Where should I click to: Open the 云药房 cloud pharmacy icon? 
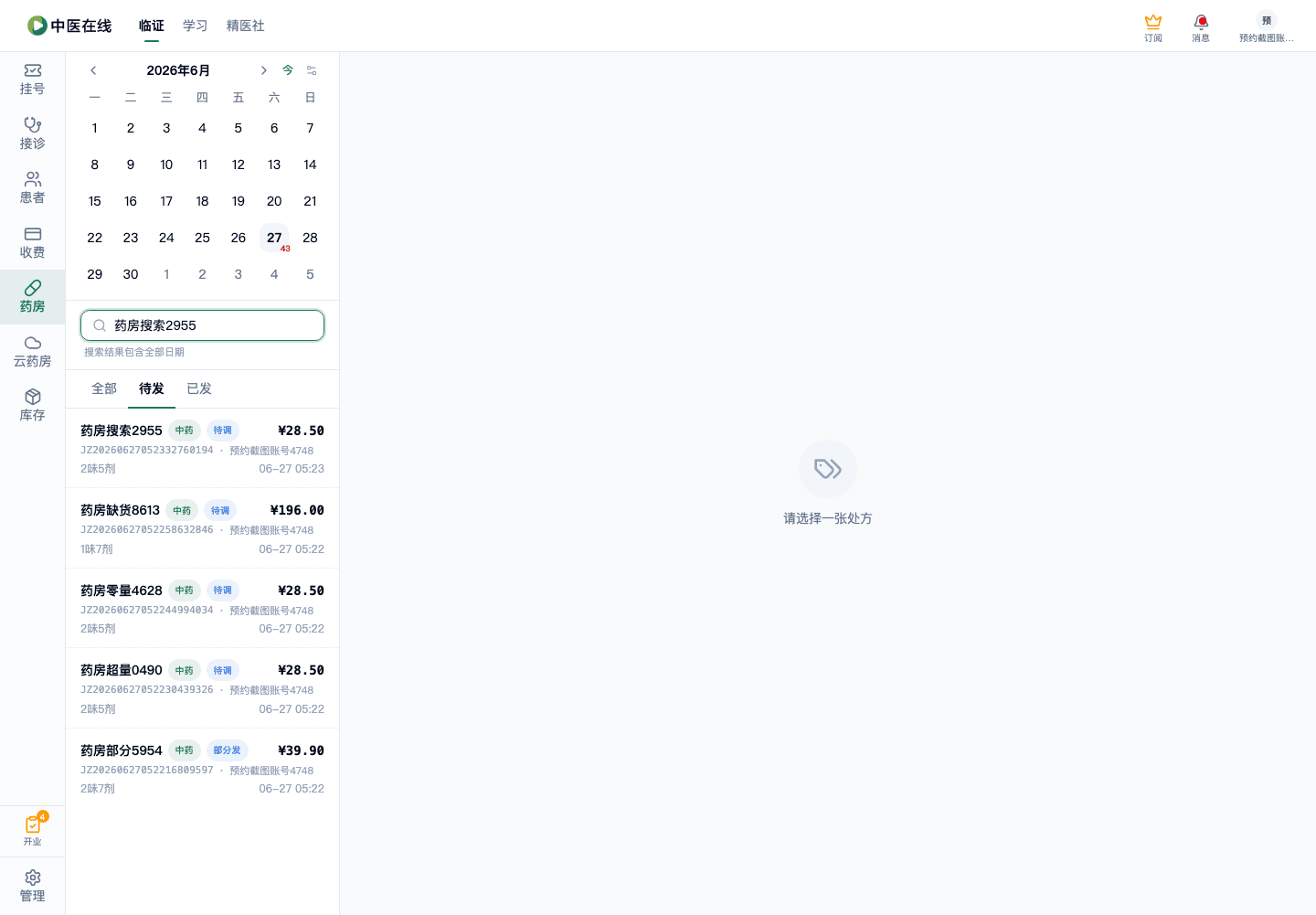32,351
